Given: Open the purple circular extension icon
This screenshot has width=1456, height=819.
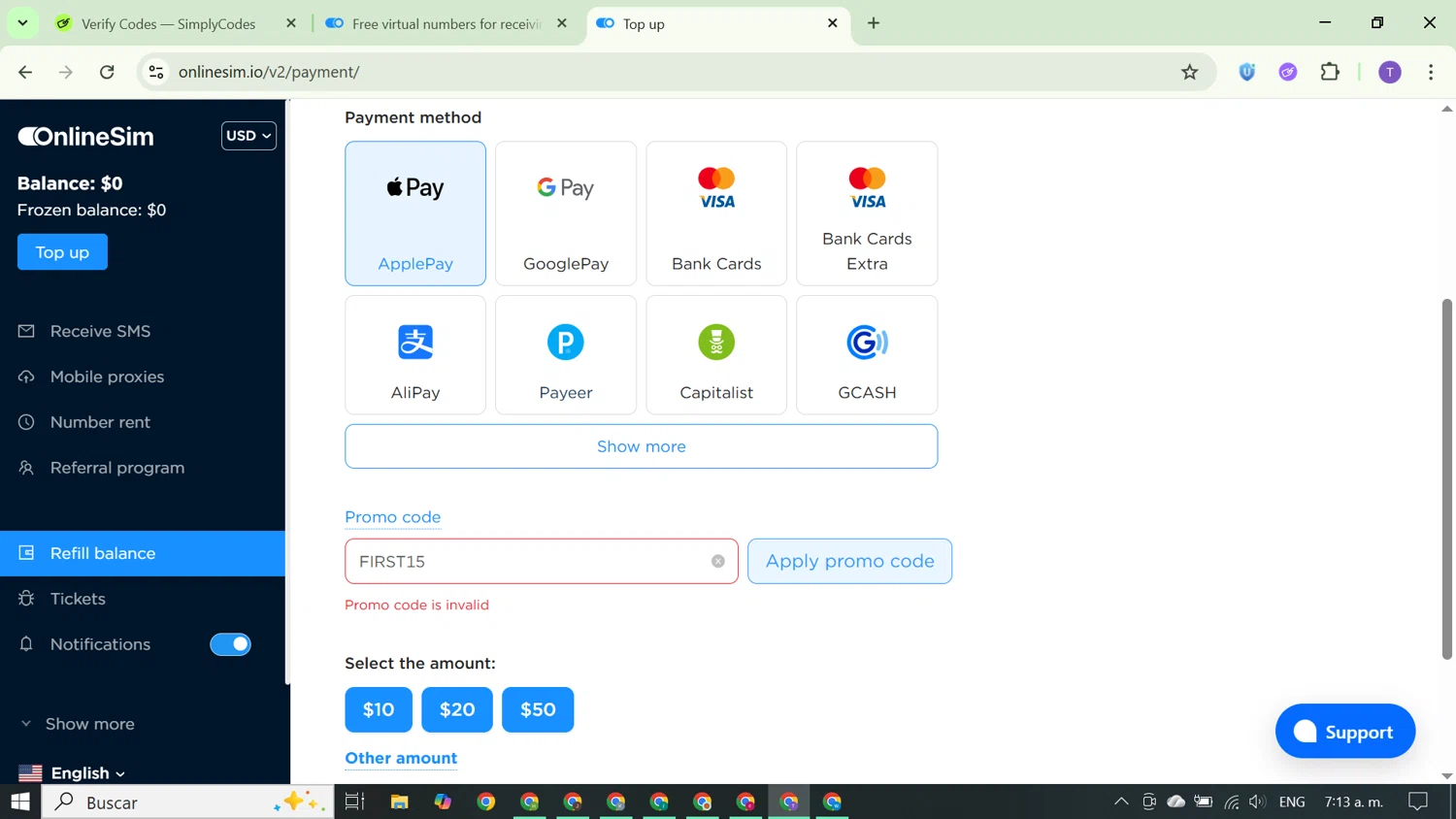Looking at the screenshot, I should (x=1288, y=72).
